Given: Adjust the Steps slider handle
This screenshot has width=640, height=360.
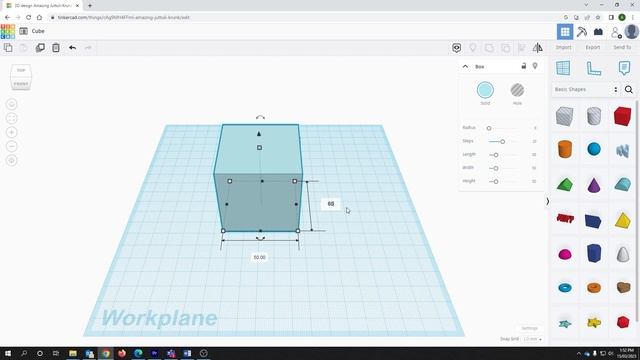Looking at the screenshot, I should point(502,142).
